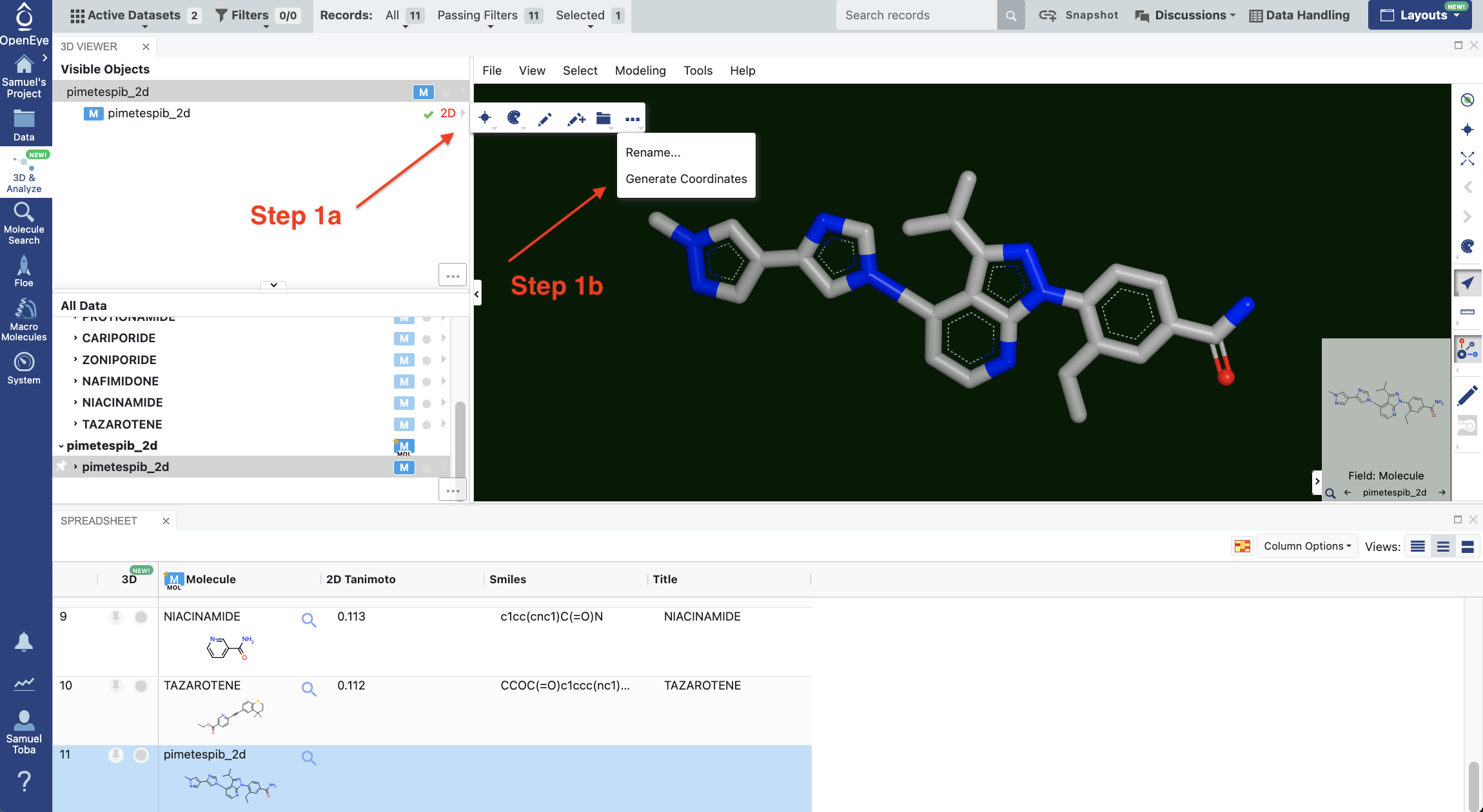This screenshot has width=1483, height=812.
Task: Toggle visibility dot for NAFIMIDONE
Action: 426,382
